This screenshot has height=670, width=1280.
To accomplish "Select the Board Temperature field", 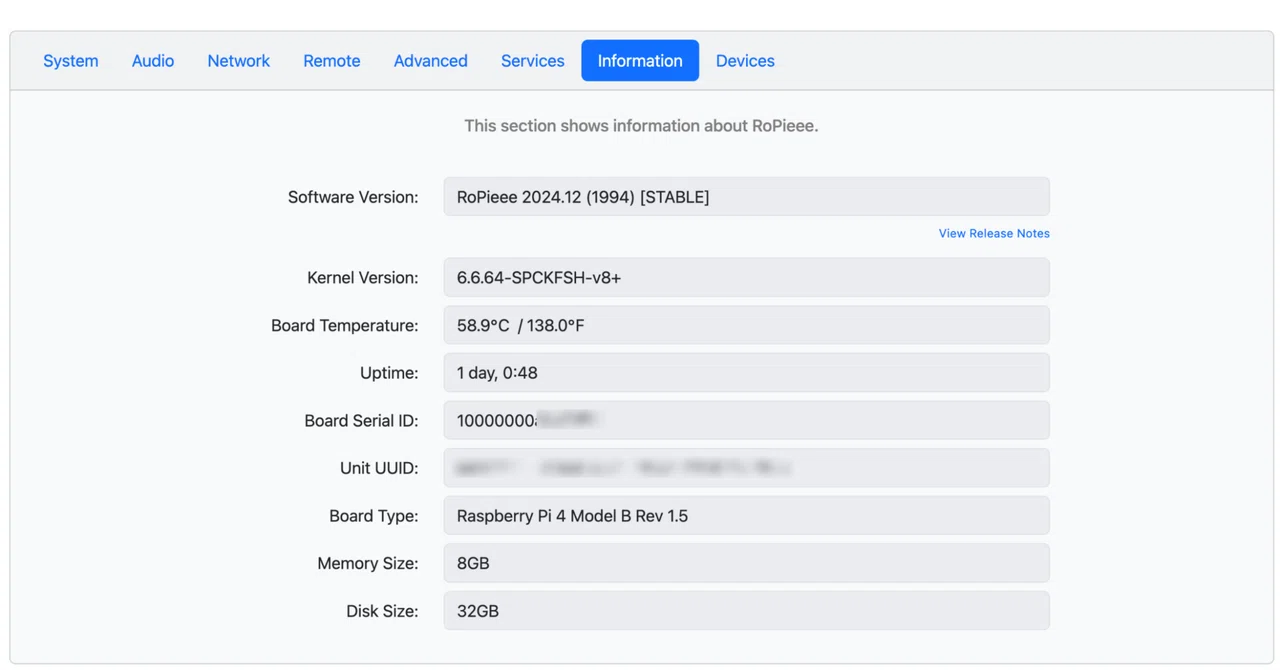I will [747, 325].
